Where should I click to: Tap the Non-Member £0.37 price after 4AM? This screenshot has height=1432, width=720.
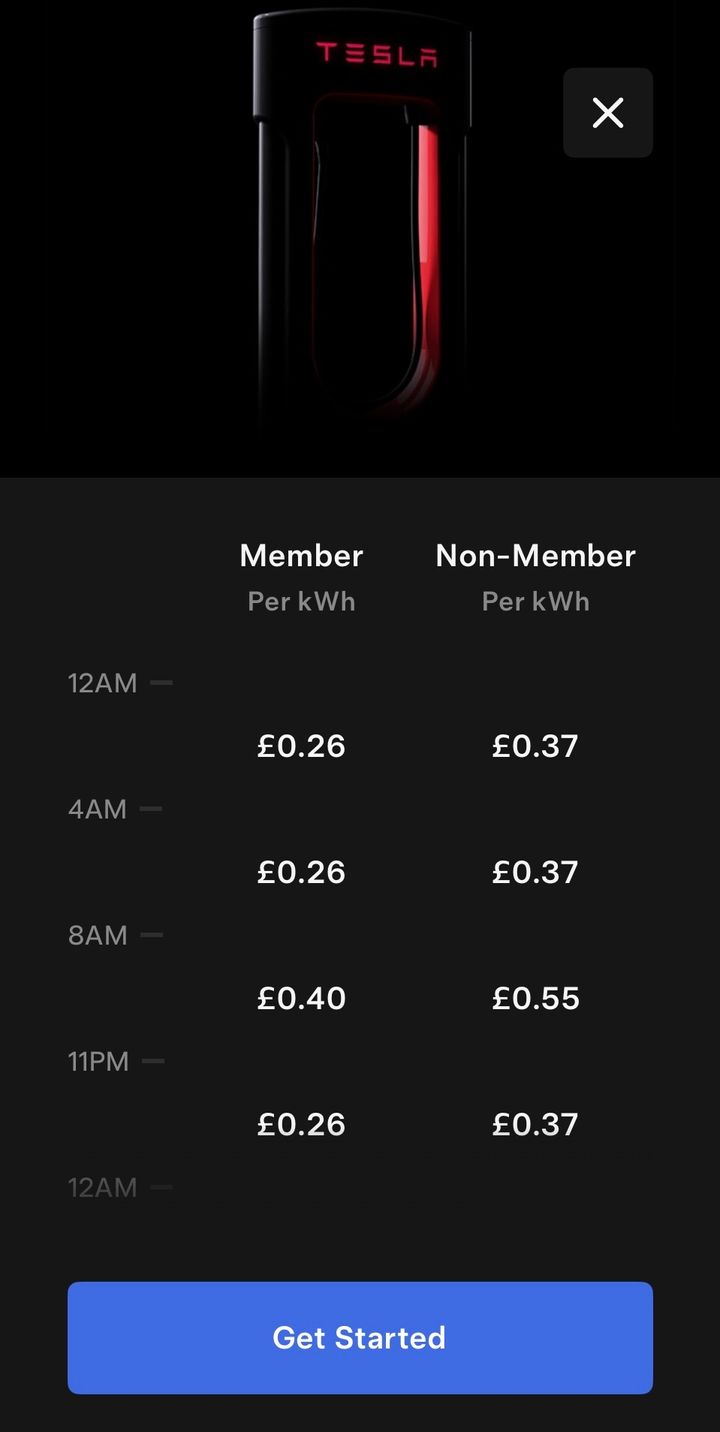point(535,872)
